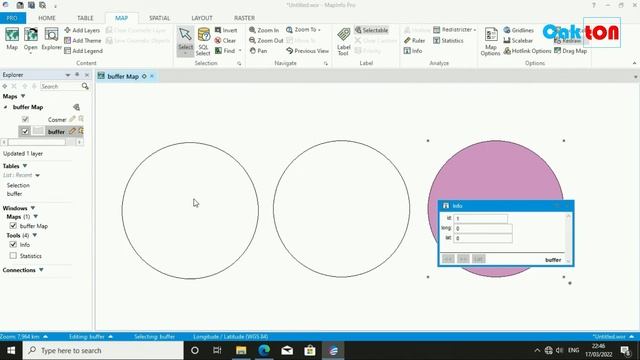Toggle Gridlines on the map
This screenshot has width=640, height=360.
click(x=518, y=30)
